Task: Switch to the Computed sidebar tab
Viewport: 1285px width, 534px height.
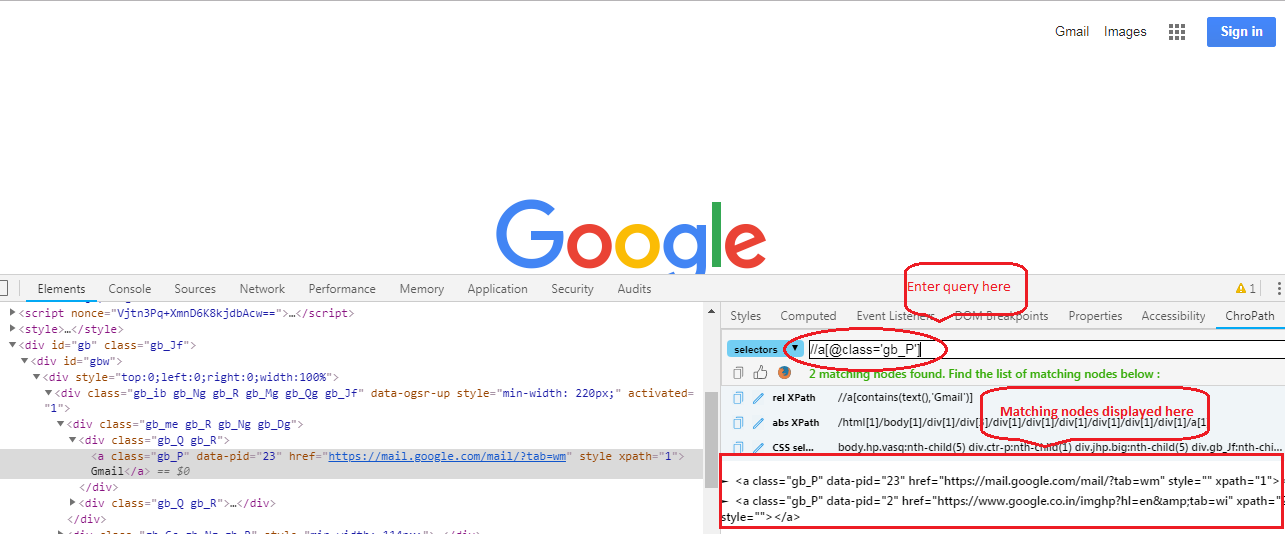Action: (808, 316)
